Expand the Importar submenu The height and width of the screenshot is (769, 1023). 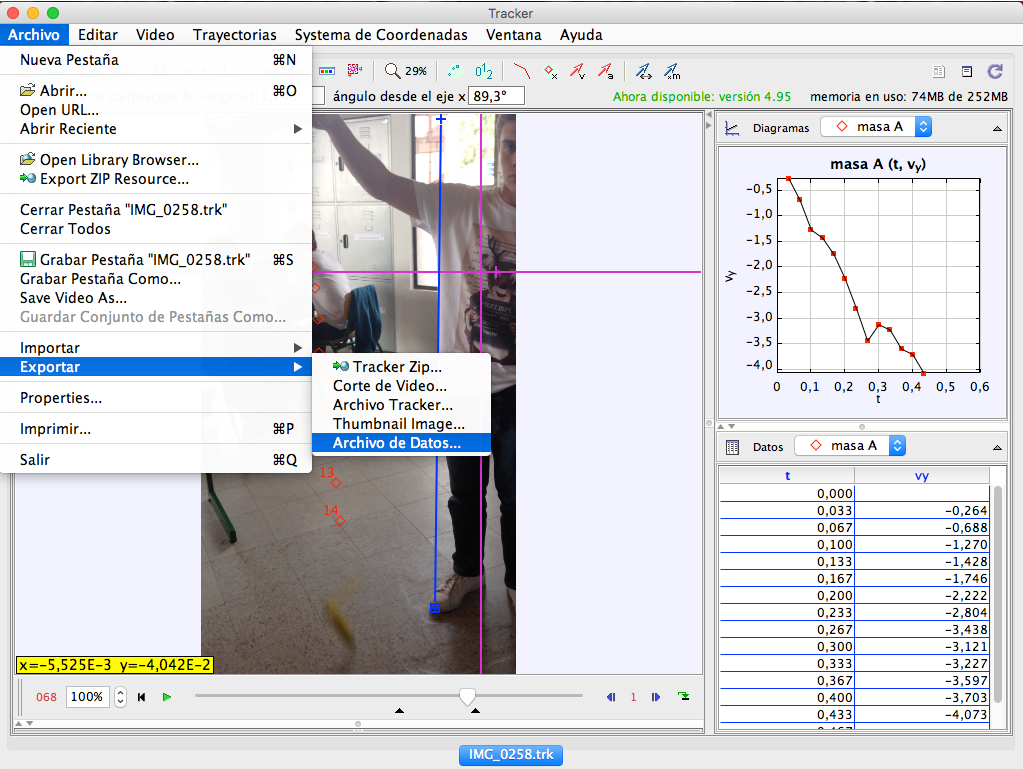pyautogui.click(x=156, y=348)
